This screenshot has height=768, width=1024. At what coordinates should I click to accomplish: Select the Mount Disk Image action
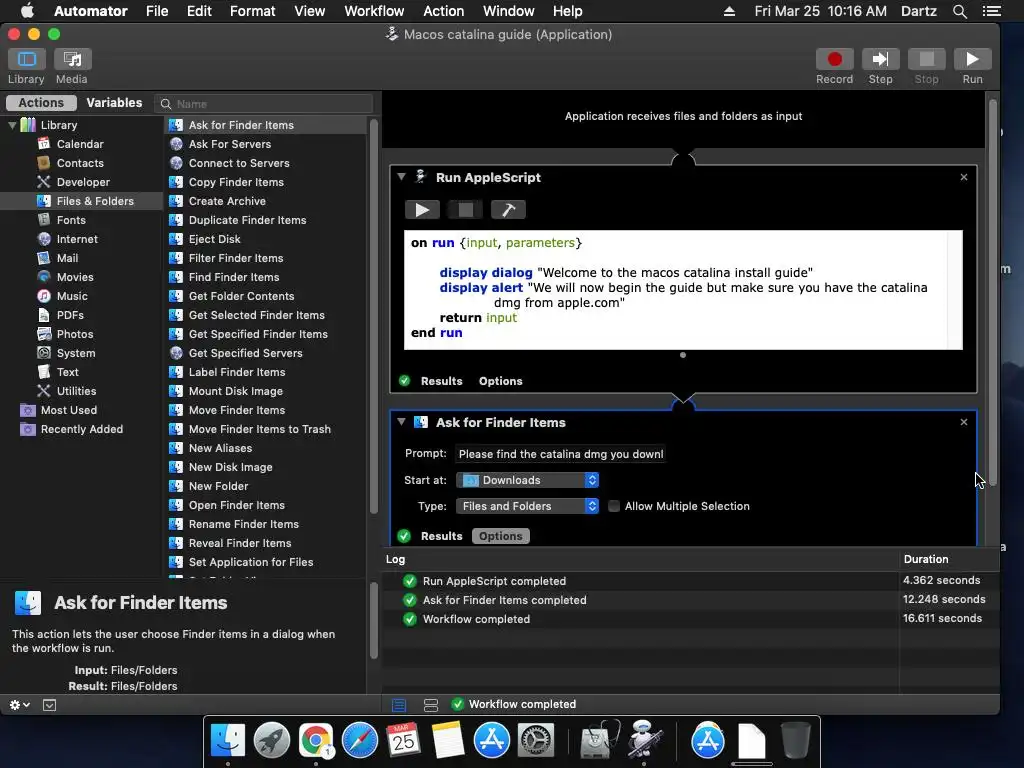click(236, 391)
